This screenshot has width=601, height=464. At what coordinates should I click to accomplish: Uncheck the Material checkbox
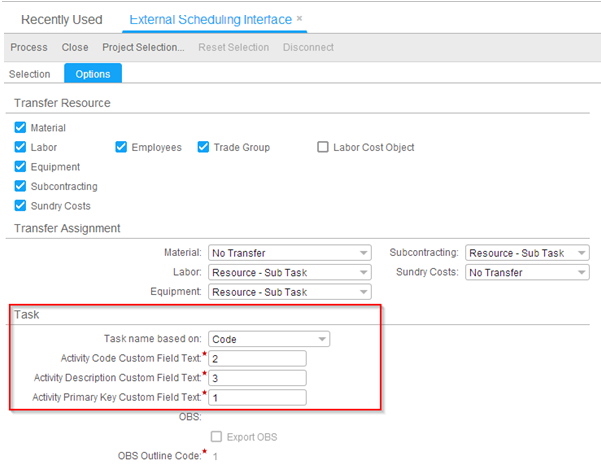coord(21,128)
